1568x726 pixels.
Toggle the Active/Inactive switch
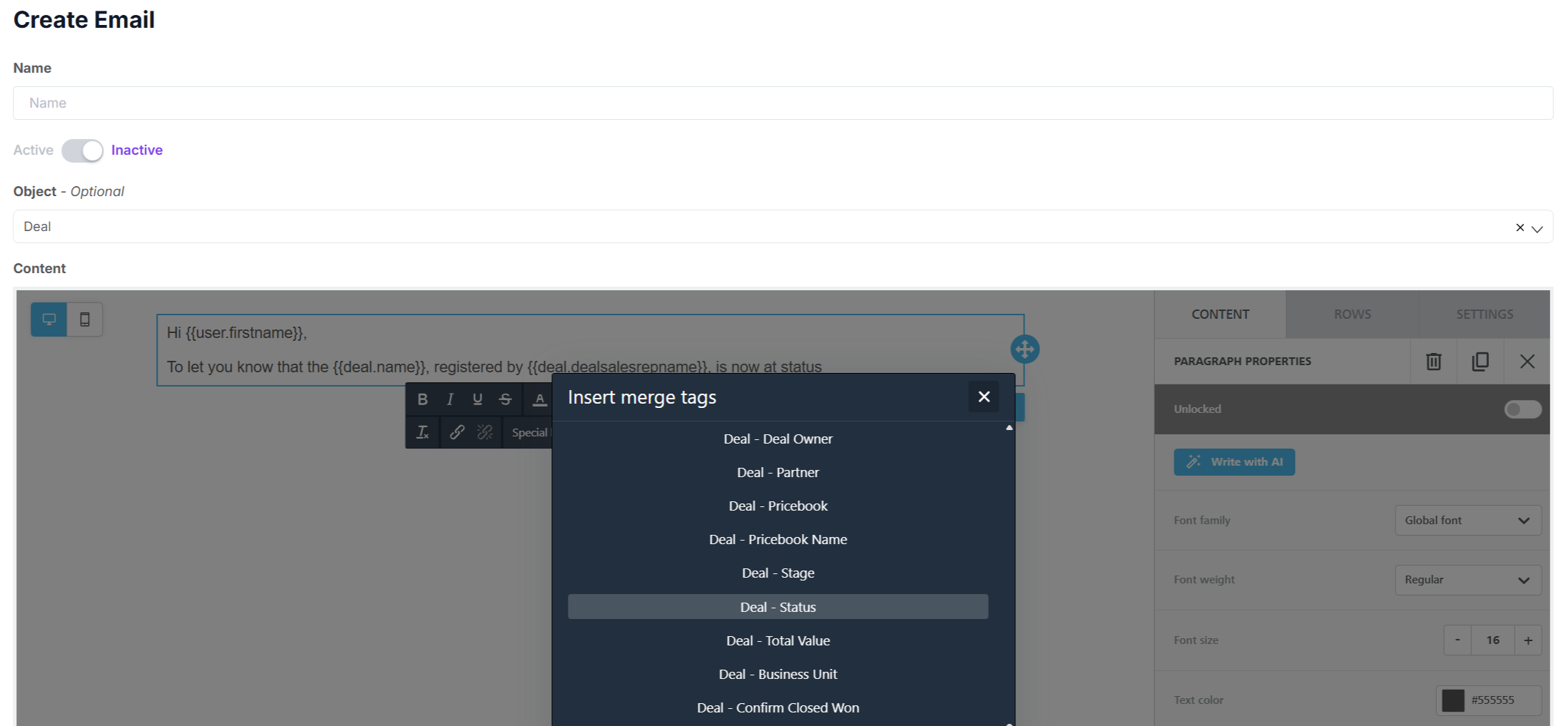pyautogui.click(x=82, y=150)
